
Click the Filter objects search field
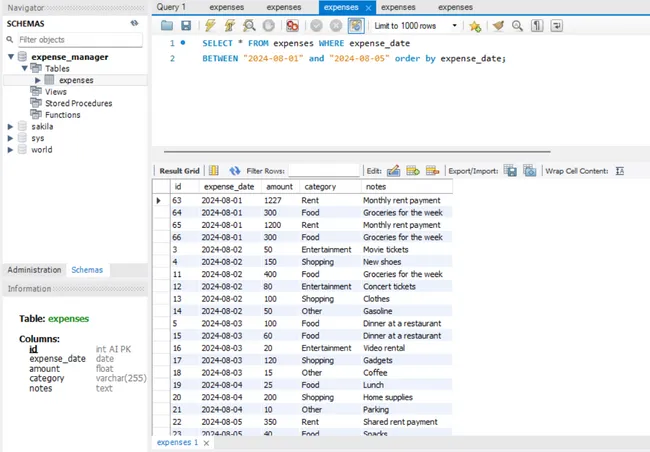80,39
